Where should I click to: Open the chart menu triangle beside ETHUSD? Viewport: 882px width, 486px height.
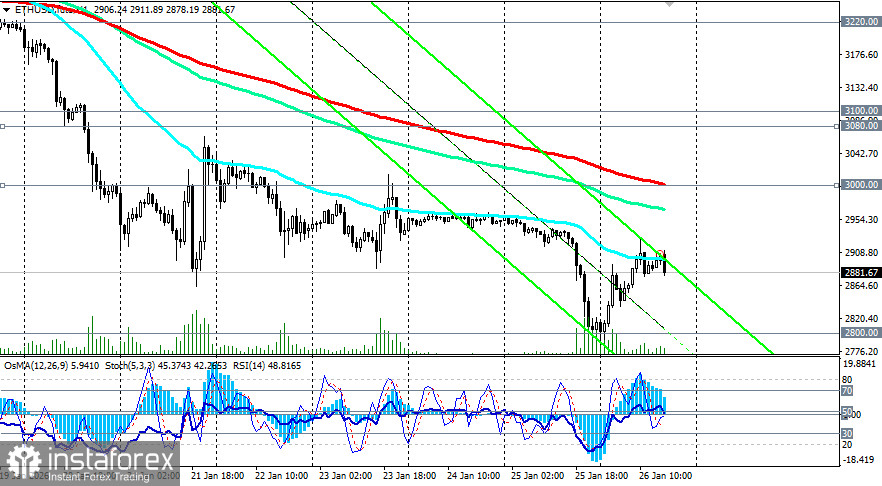[x=6, y=10]
